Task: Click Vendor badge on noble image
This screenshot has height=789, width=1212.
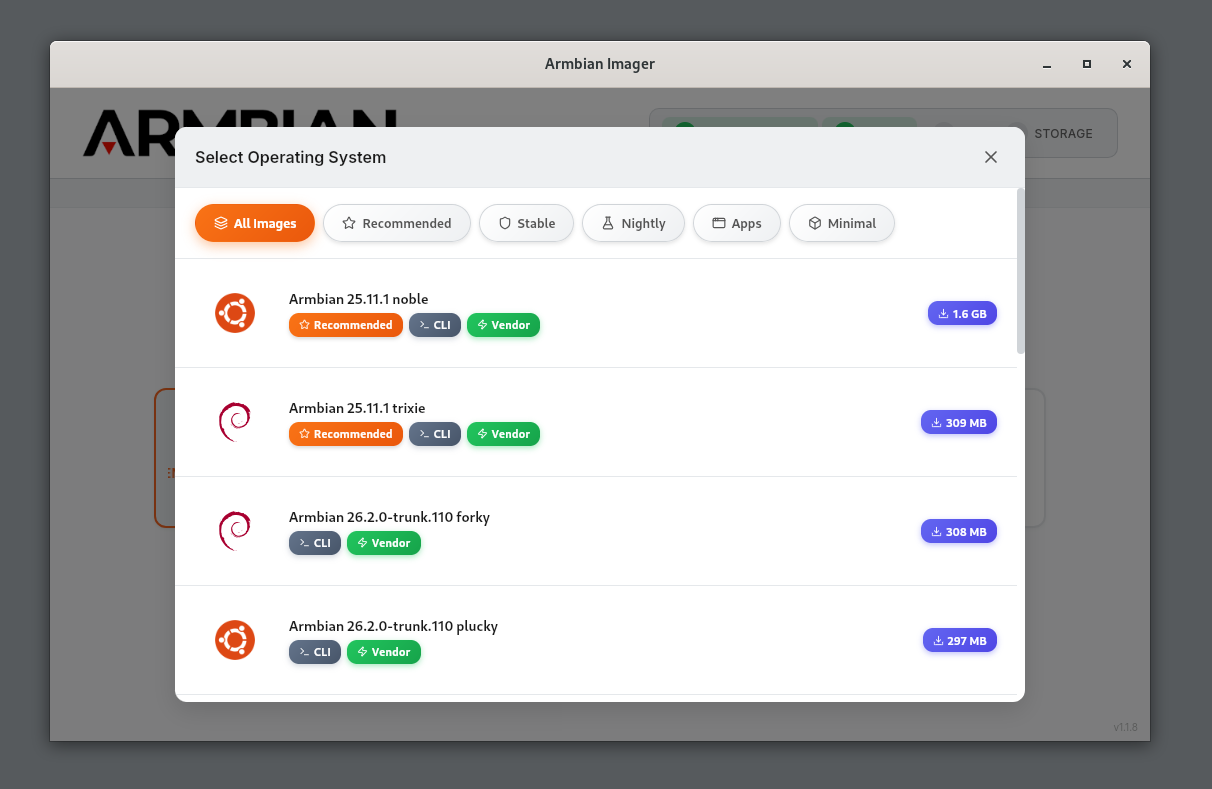Action: [503, 325]
